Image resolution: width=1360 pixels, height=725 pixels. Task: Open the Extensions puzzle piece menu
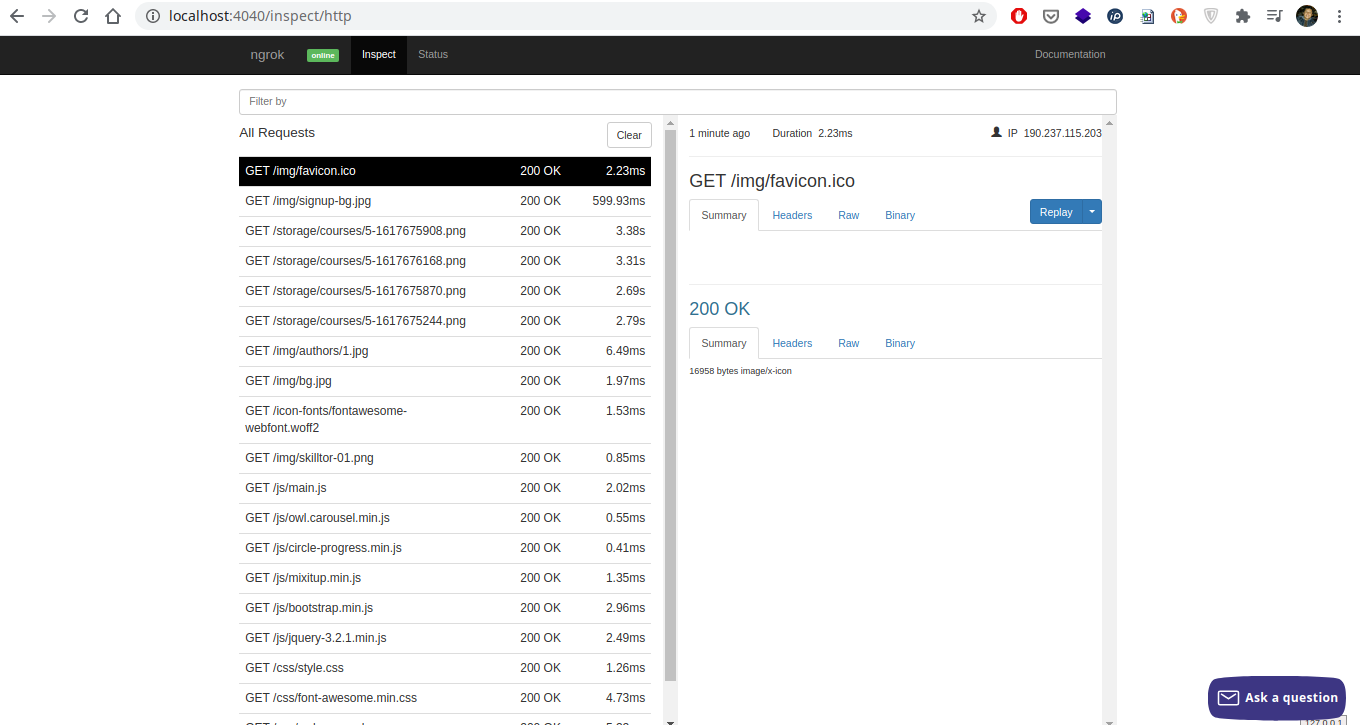pyautogui.click(x=1243, y=16)
